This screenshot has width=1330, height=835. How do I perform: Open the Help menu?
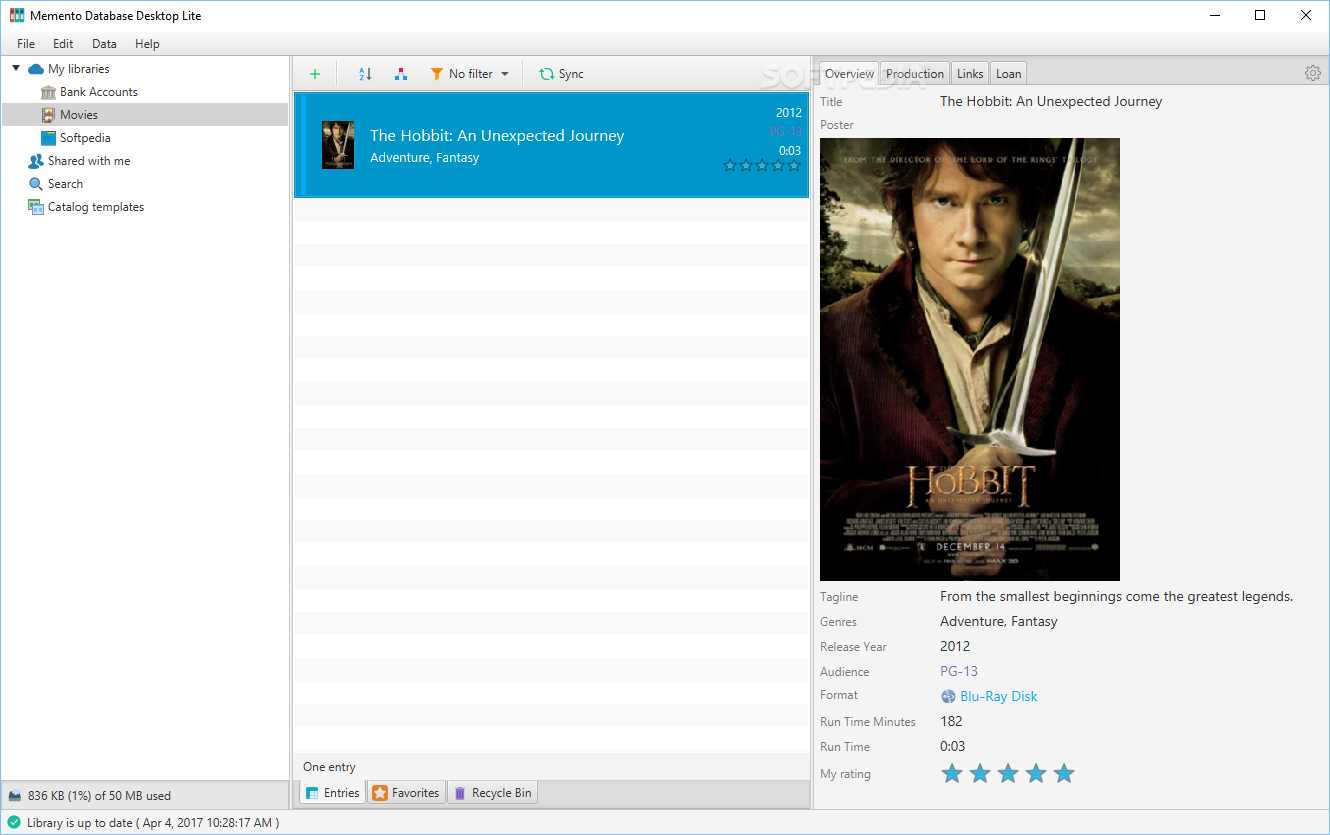[147, 44]
